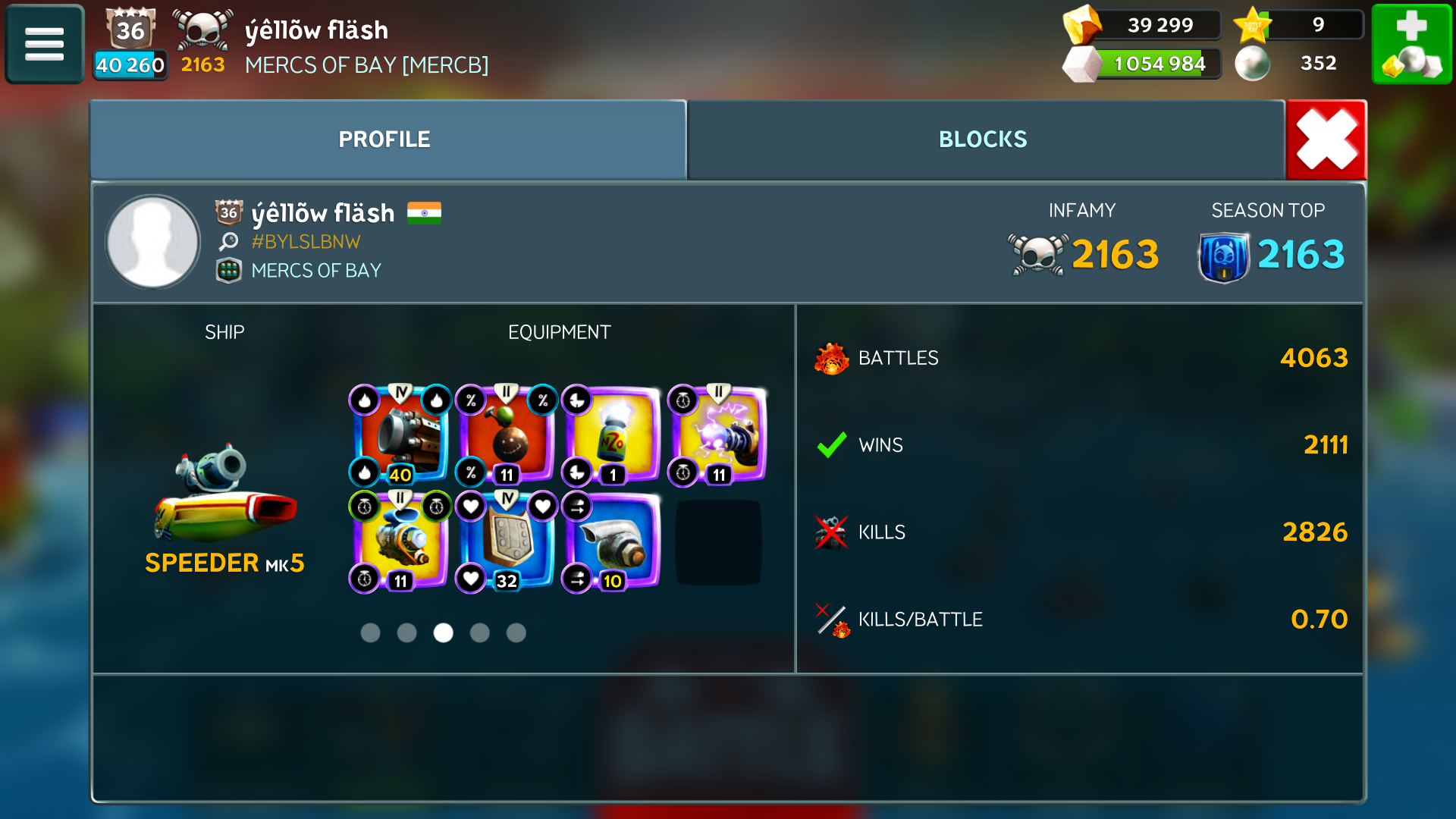
Task: Select the cannon weapon item level 40
Action: pos(400,435)
